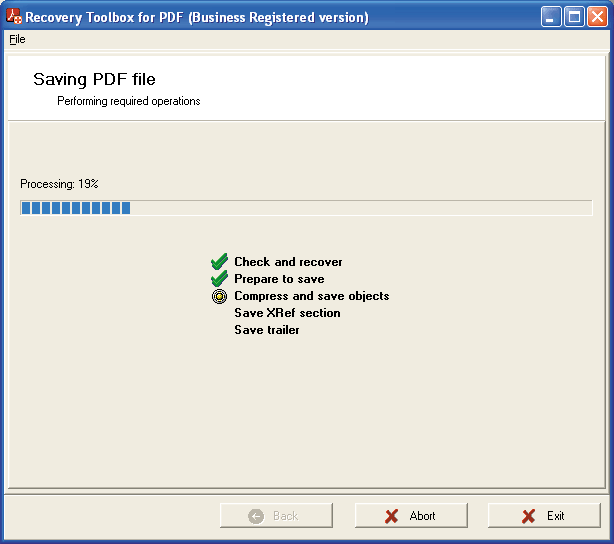
Task: Click green checkmark beside Prepare to save
Action: pos(219,278)
